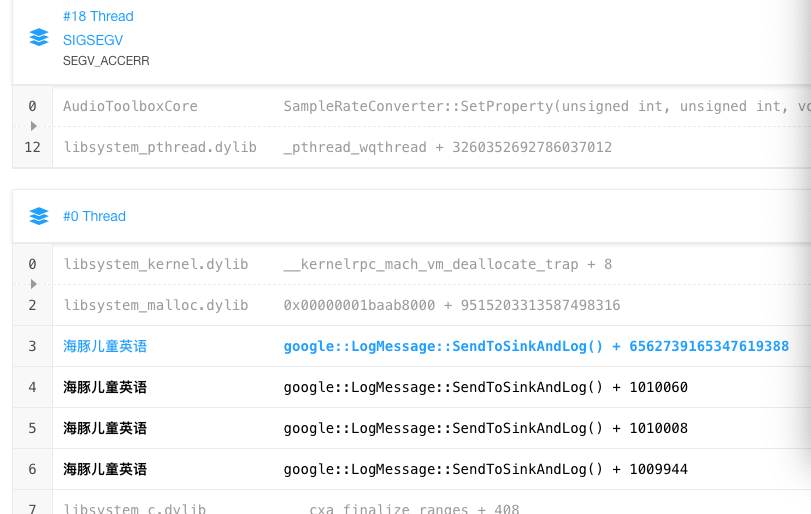
Task: Open the #0 Thread link
Action: [x=95, y=216]
